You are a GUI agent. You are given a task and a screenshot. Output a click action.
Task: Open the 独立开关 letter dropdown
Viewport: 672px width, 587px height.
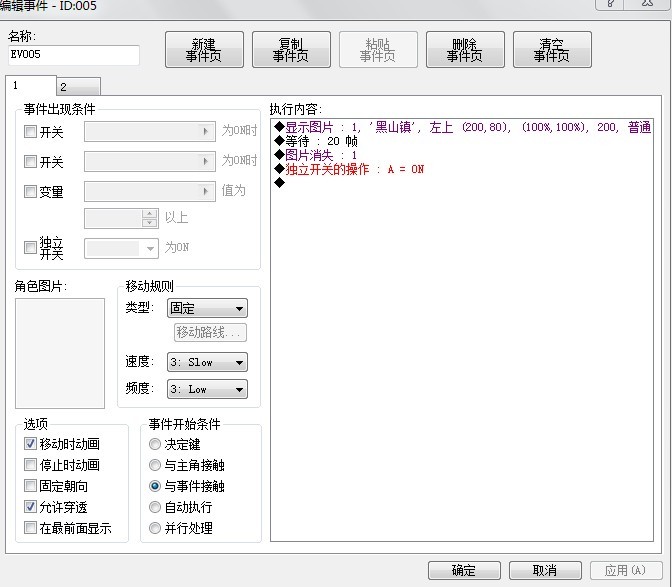click(x=121, y=248)
